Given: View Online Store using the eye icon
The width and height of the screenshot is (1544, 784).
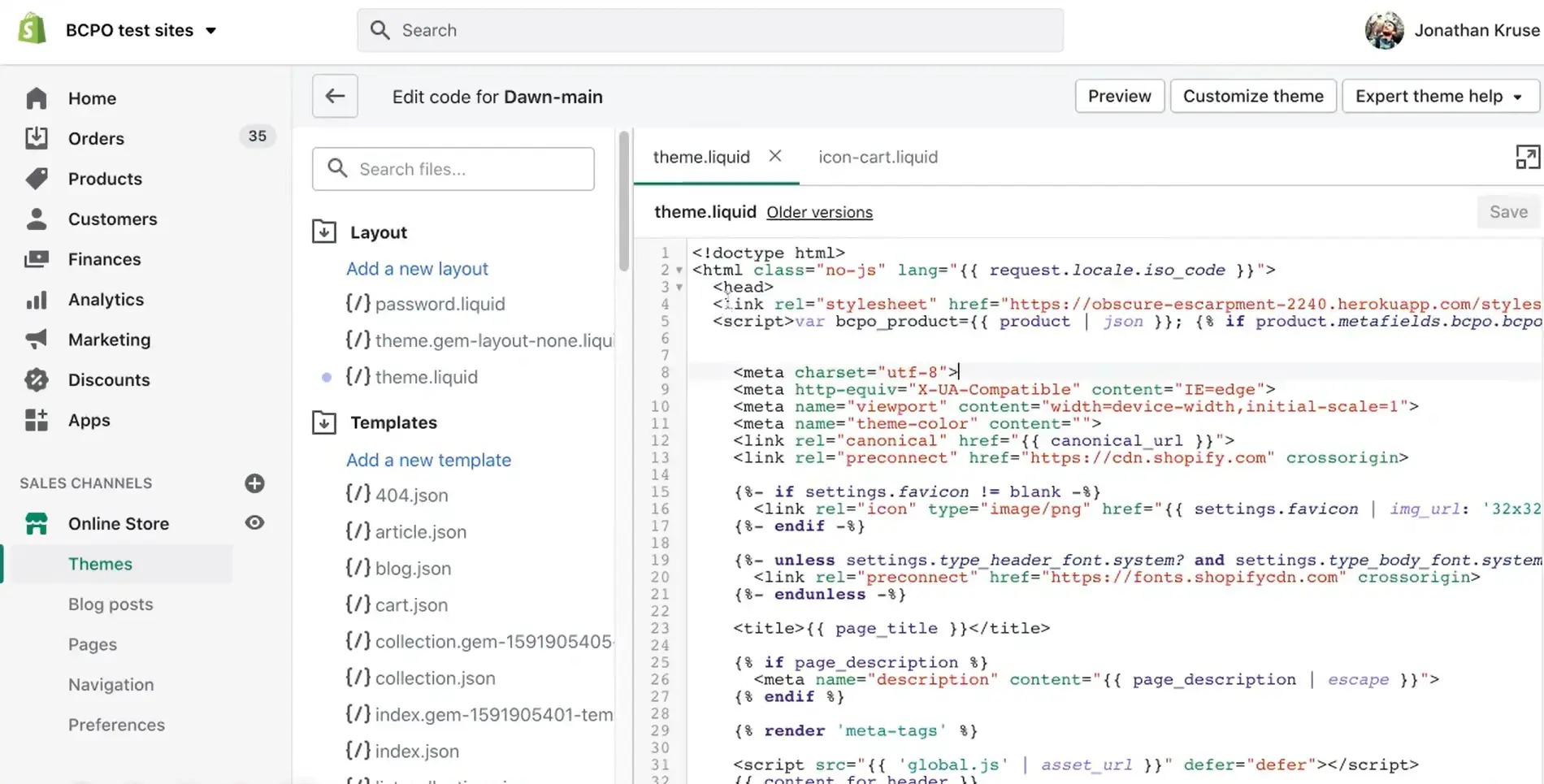Looking at the screenshot, I should pos(254,523).
